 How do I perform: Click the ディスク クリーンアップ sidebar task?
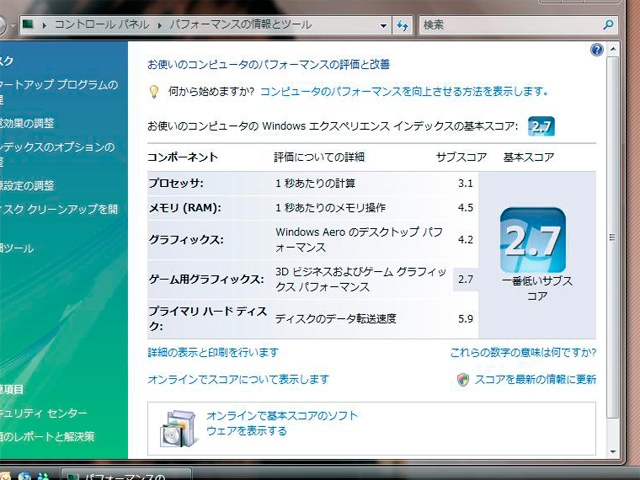tap(59, 209)
